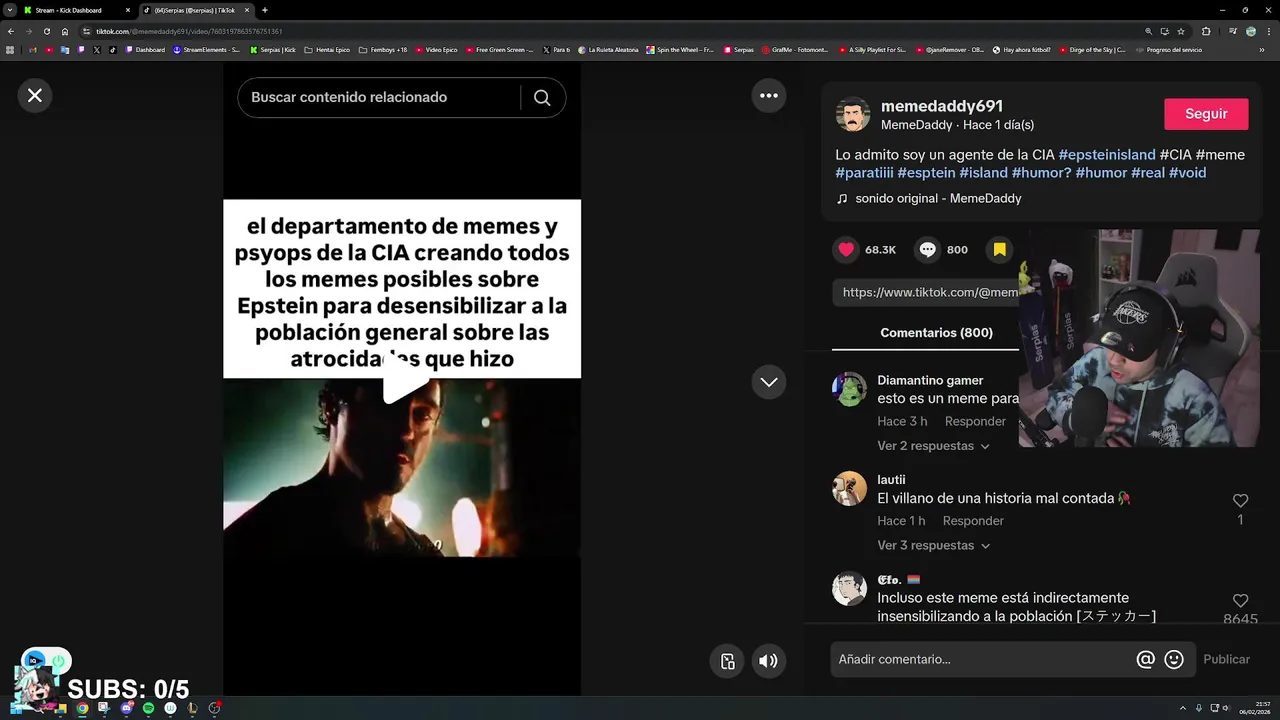The height and width of the screenshot is (720, 1280).
Task: Open the Twitch icon bookmark
Action: pos(81,49)
